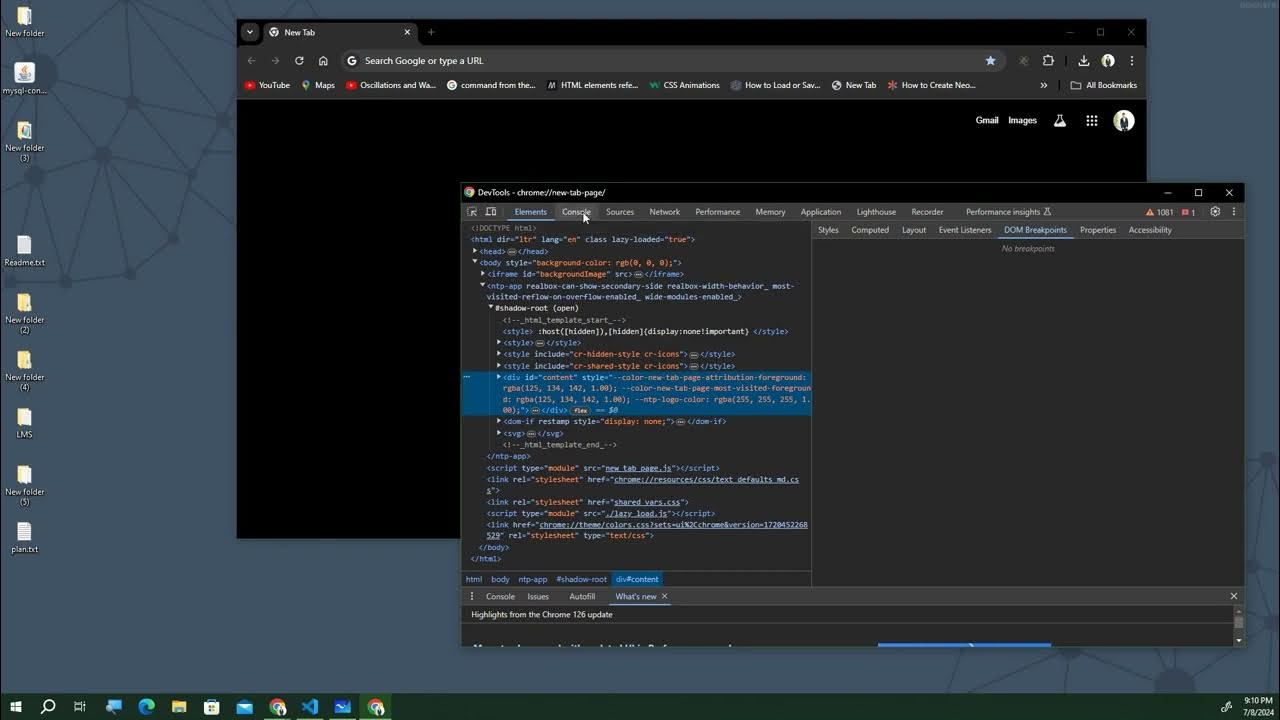Open the Memory panel tab
1280x720 pixels.
[770, 212]
